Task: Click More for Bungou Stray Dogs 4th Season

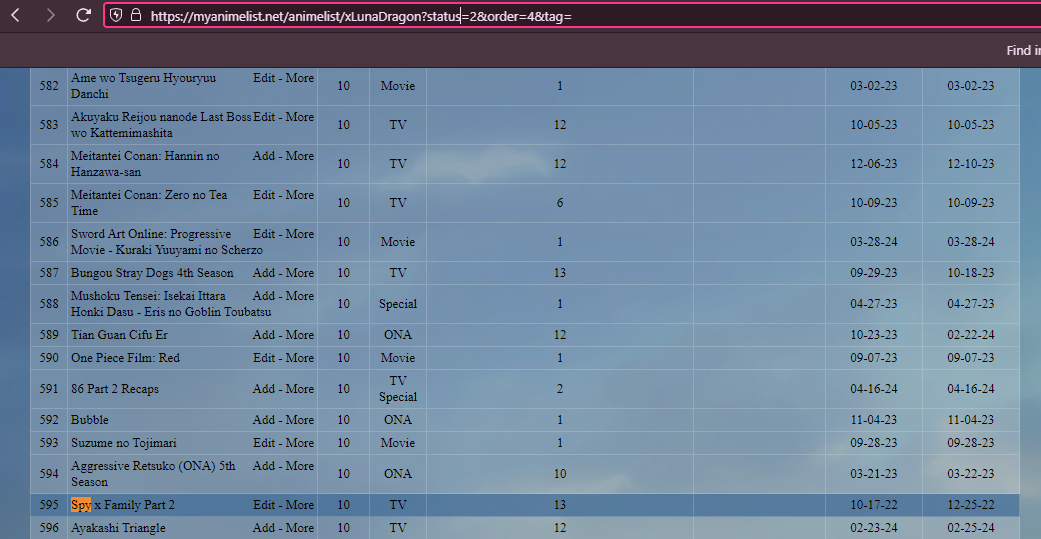Action: (299, 273)
